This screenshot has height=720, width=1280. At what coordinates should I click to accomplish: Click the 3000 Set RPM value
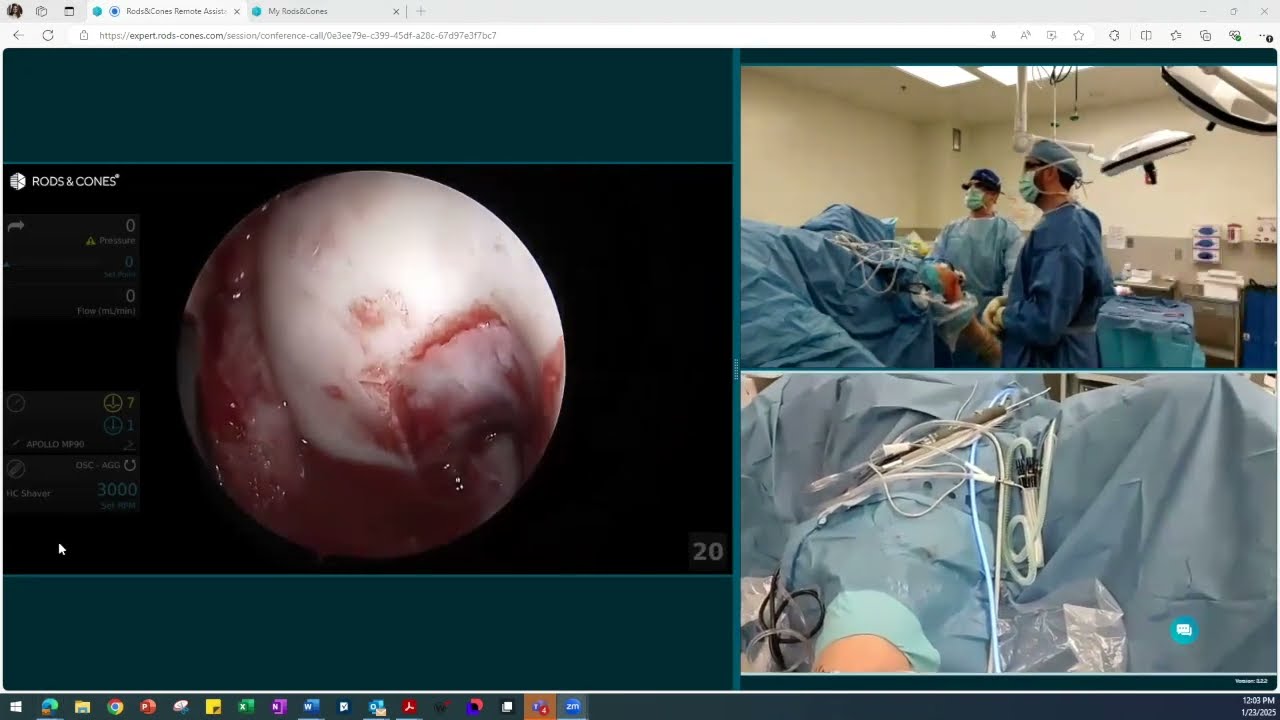click(116, 489)
